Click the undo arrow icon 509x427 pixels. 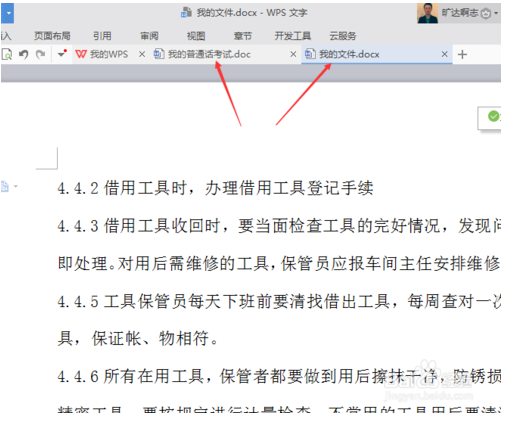coord(23,54)
